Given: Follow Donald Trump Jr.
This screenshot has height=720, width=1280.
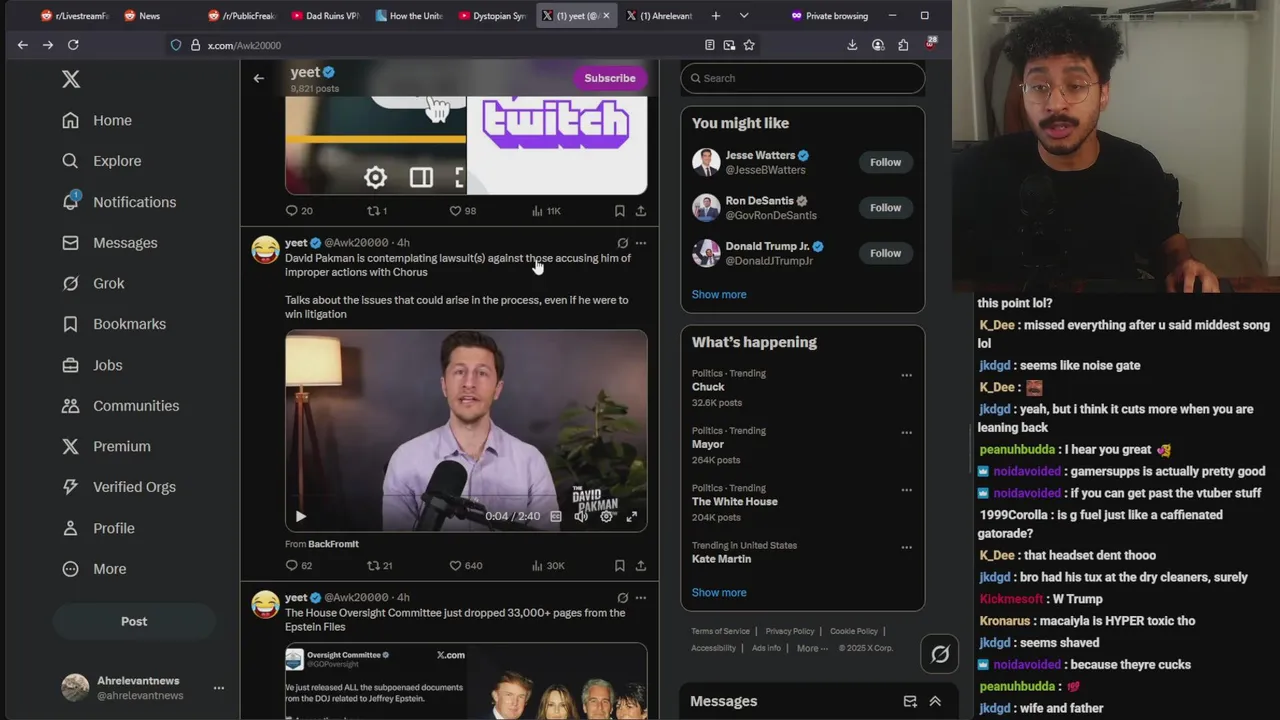Looking at the screenshot, I should tap(885, 253).
